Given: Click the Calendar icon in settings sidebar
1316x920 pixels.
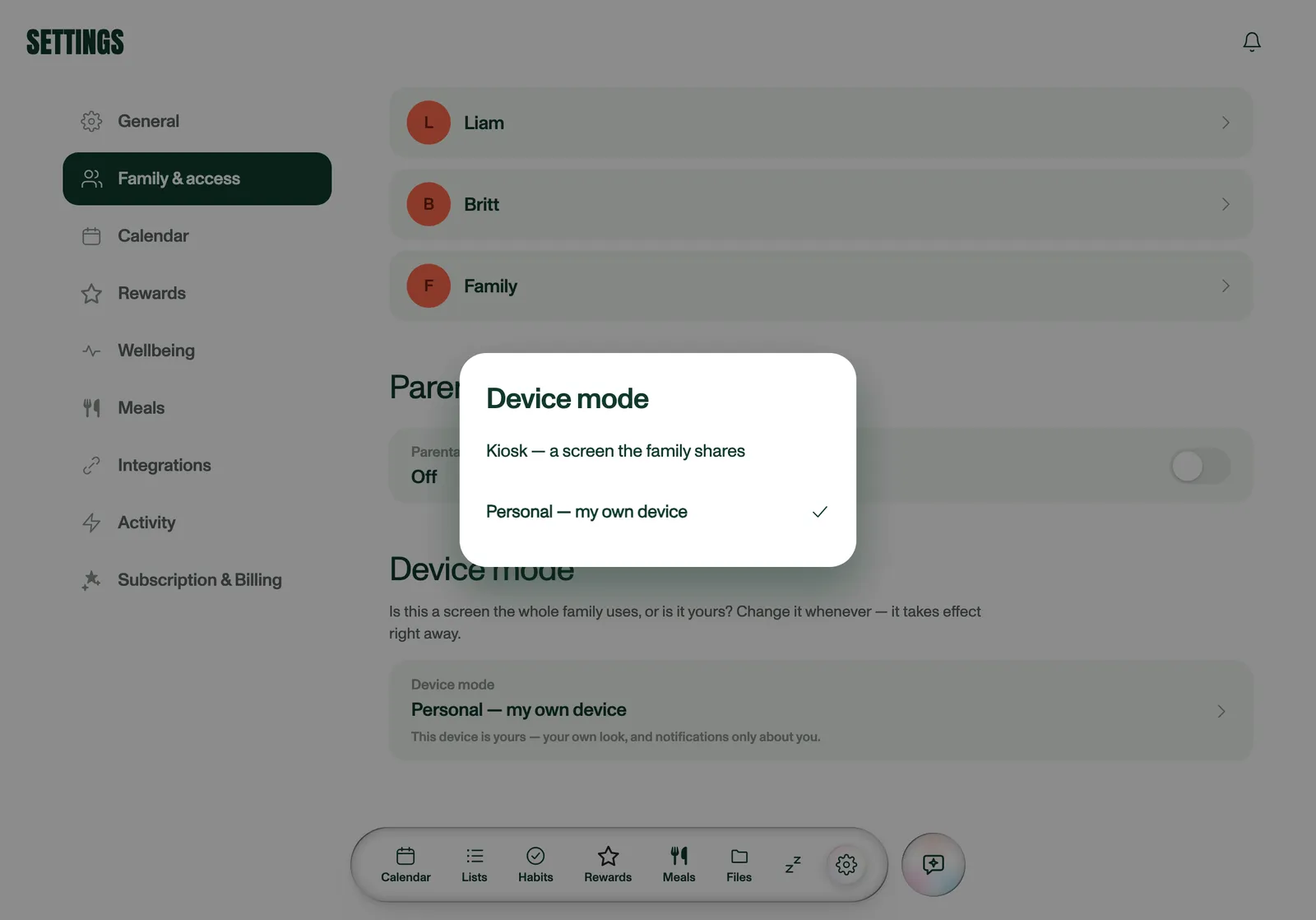Looking at the screenshot, I should [x=91, y=236].
